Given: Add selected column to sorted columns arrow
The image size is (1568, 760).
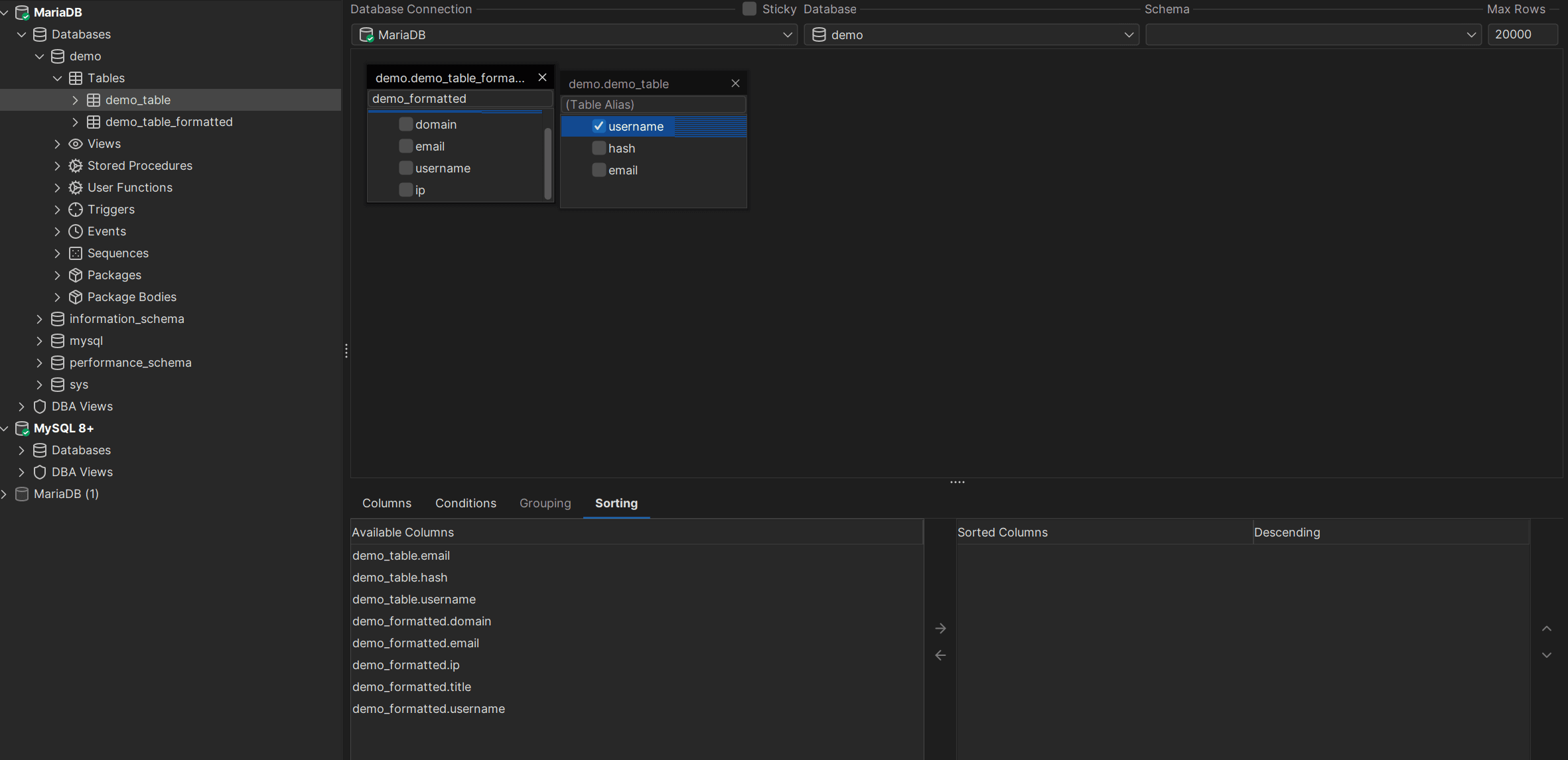Looking at the screenshot, I should point(940,628).
